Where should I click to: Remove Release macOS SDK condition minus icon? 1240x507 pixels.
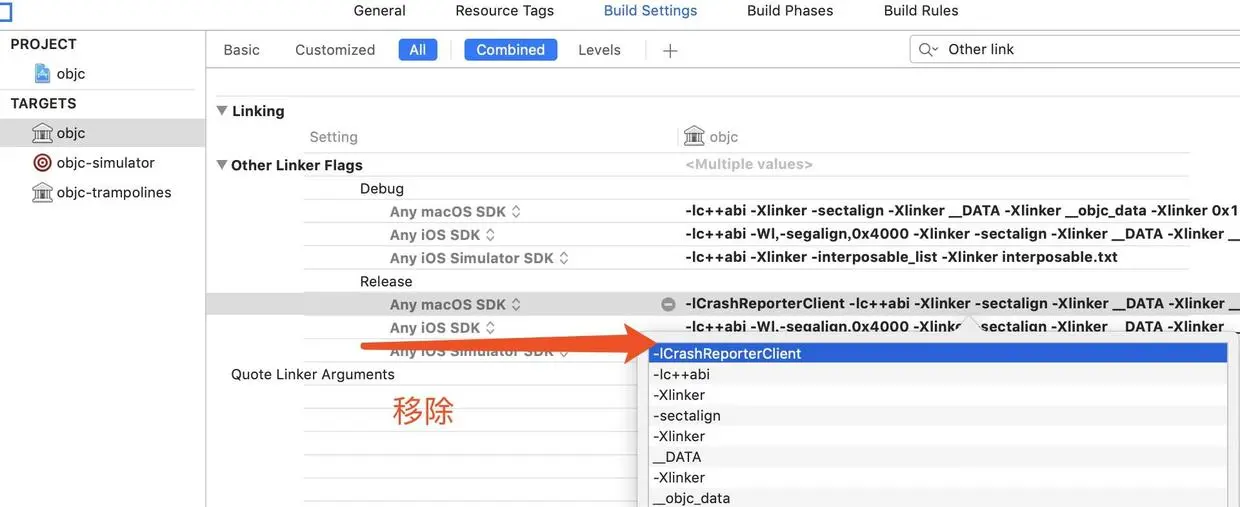(x=668, y=304)
